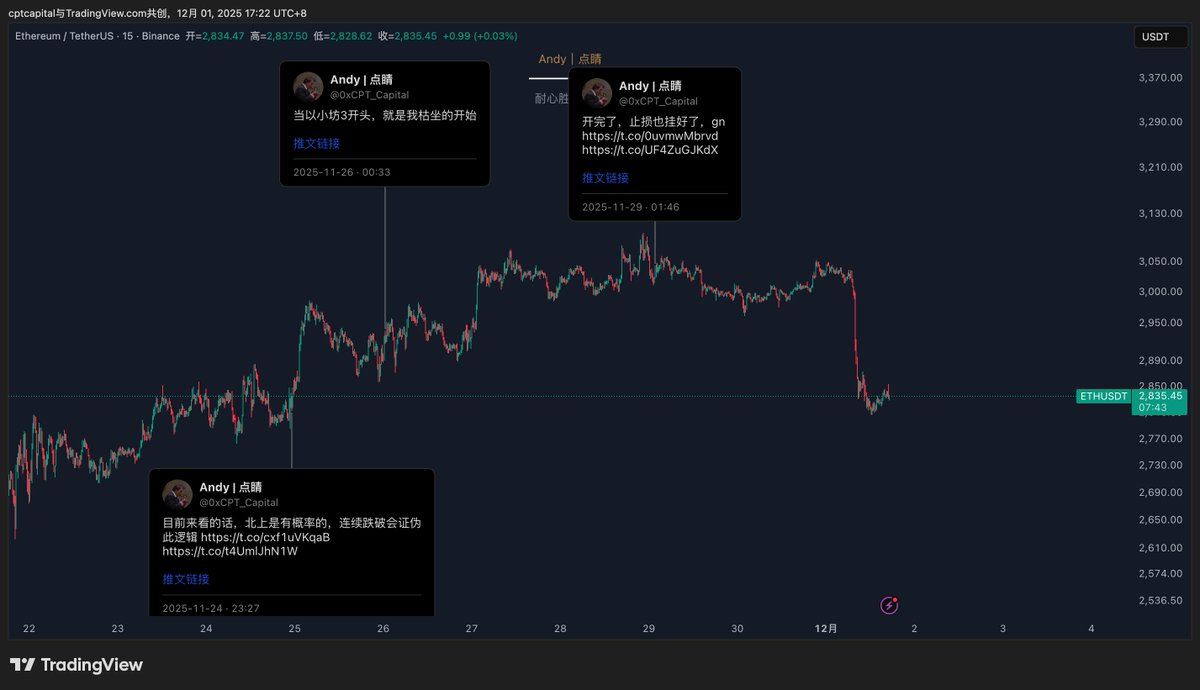Open 推文链接 in the 2025-11-24 callout
Screen dimensions: 1200x690
(186, 578)
